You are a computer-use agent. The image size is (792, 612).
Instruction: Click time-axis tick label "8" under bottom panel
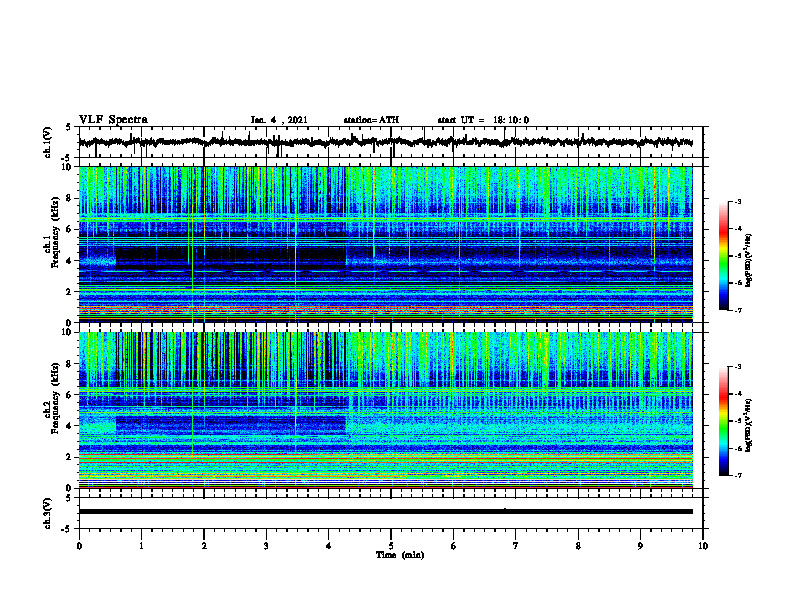click(x=578, y=546)
